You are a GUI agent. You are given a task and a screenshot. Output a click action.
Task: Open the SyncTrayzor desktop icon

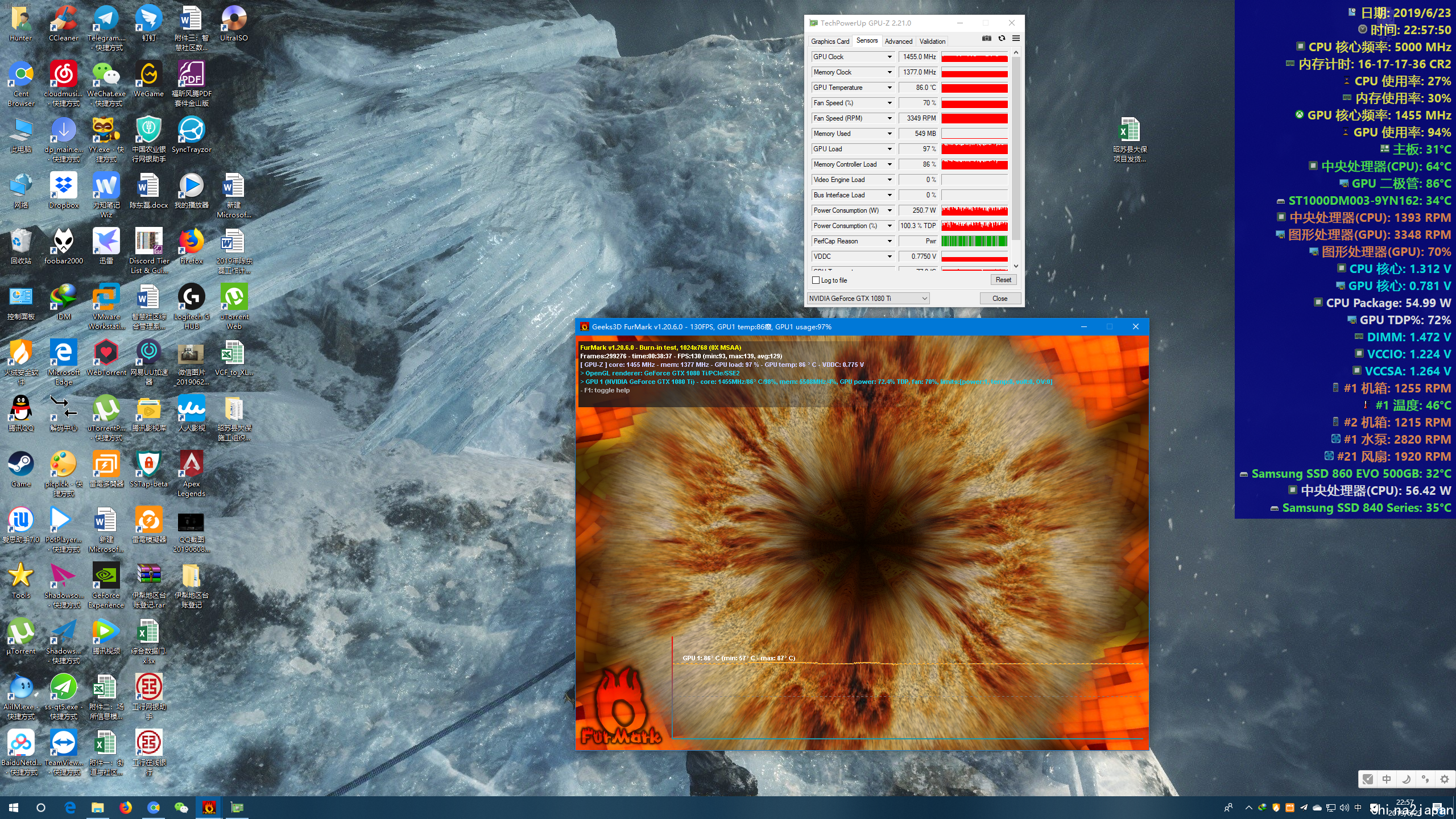click(191, 135)
